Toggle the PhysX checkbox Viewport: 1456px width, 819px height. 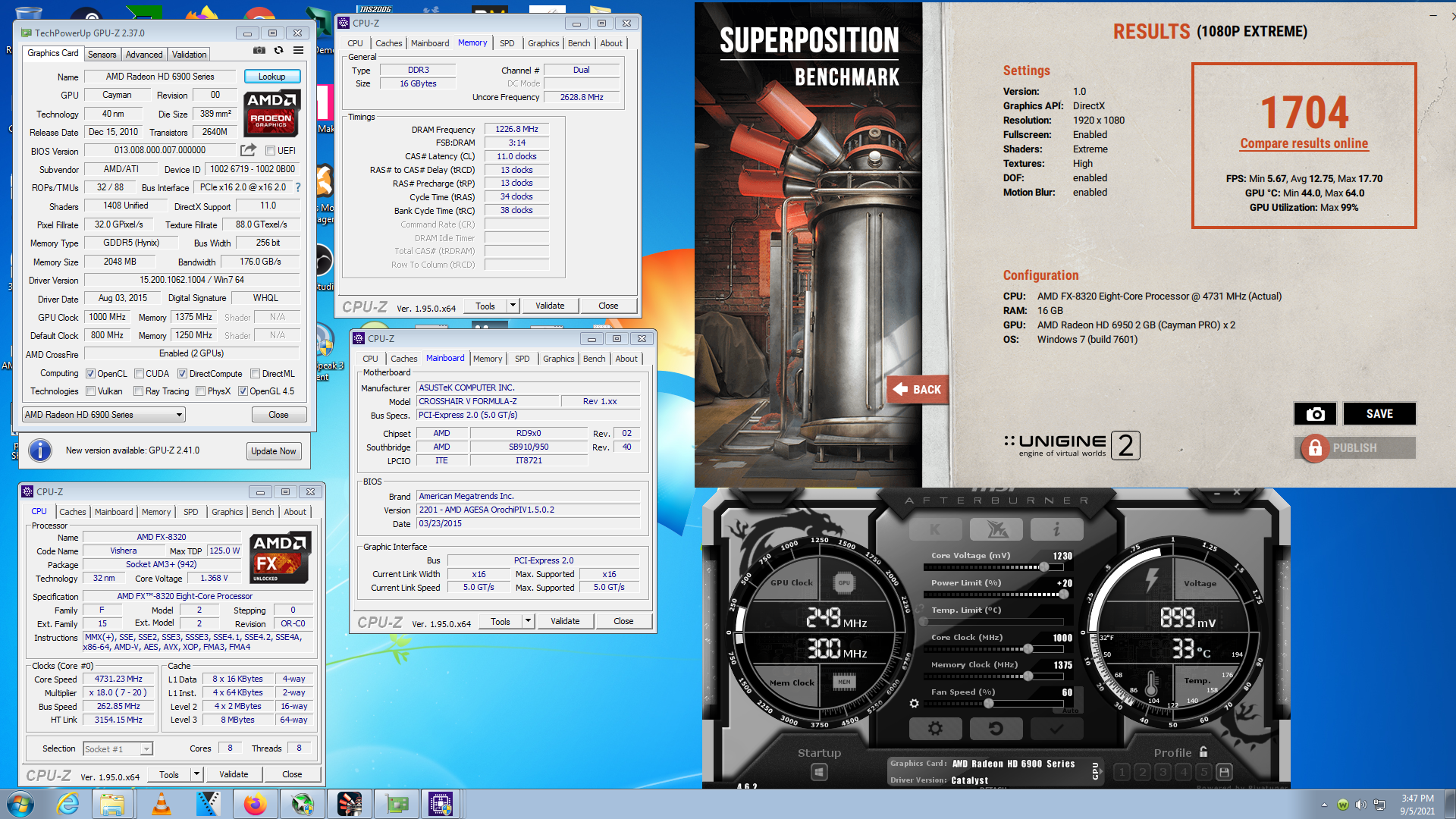200,391
